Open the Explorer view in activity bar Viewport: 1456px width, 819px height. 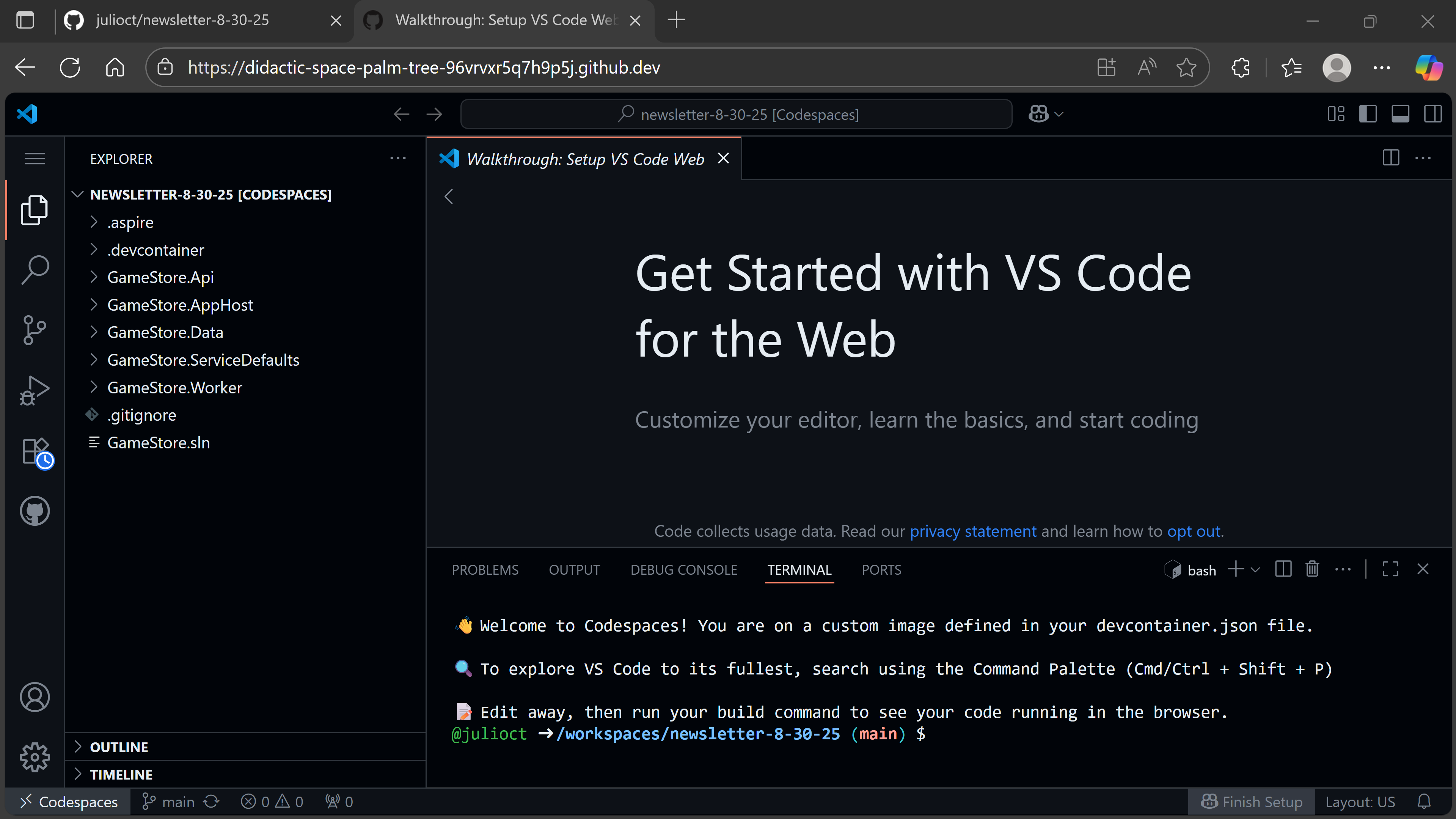pyautogui.click(x=35, y=210)
